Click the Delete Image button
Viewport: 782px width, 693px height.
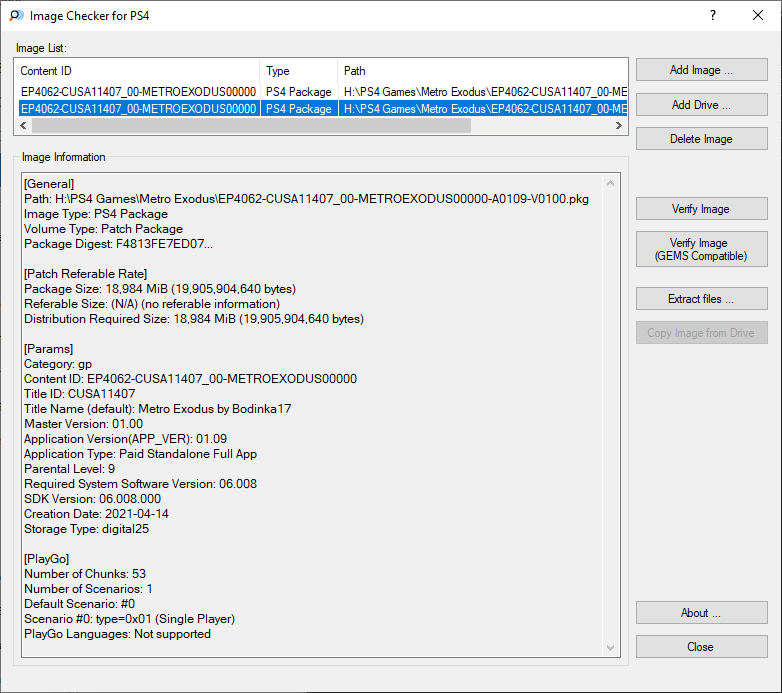[x=701, y=139]
